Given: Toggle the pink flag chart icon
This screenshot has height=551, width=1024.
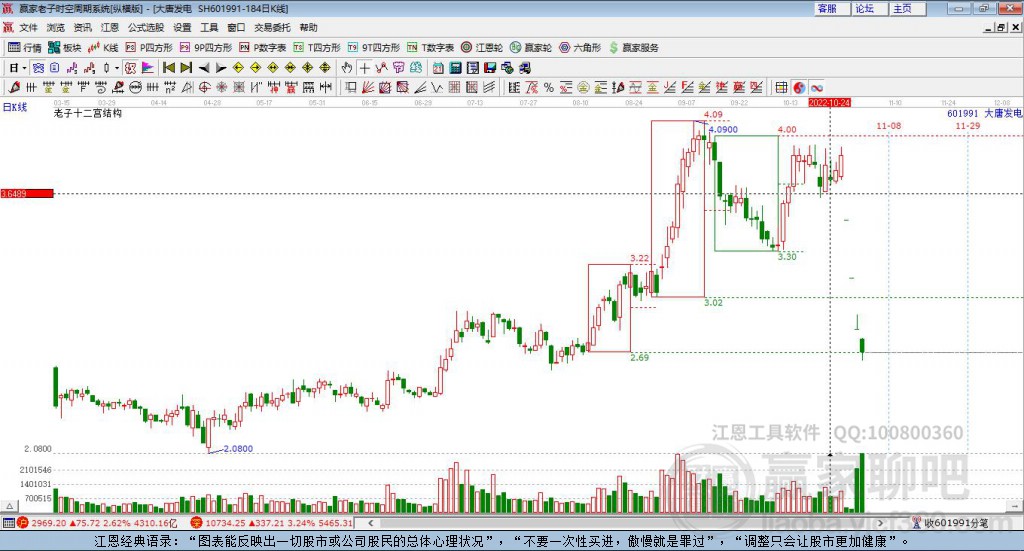Looking at the screenshot, I should pos(148,68).
